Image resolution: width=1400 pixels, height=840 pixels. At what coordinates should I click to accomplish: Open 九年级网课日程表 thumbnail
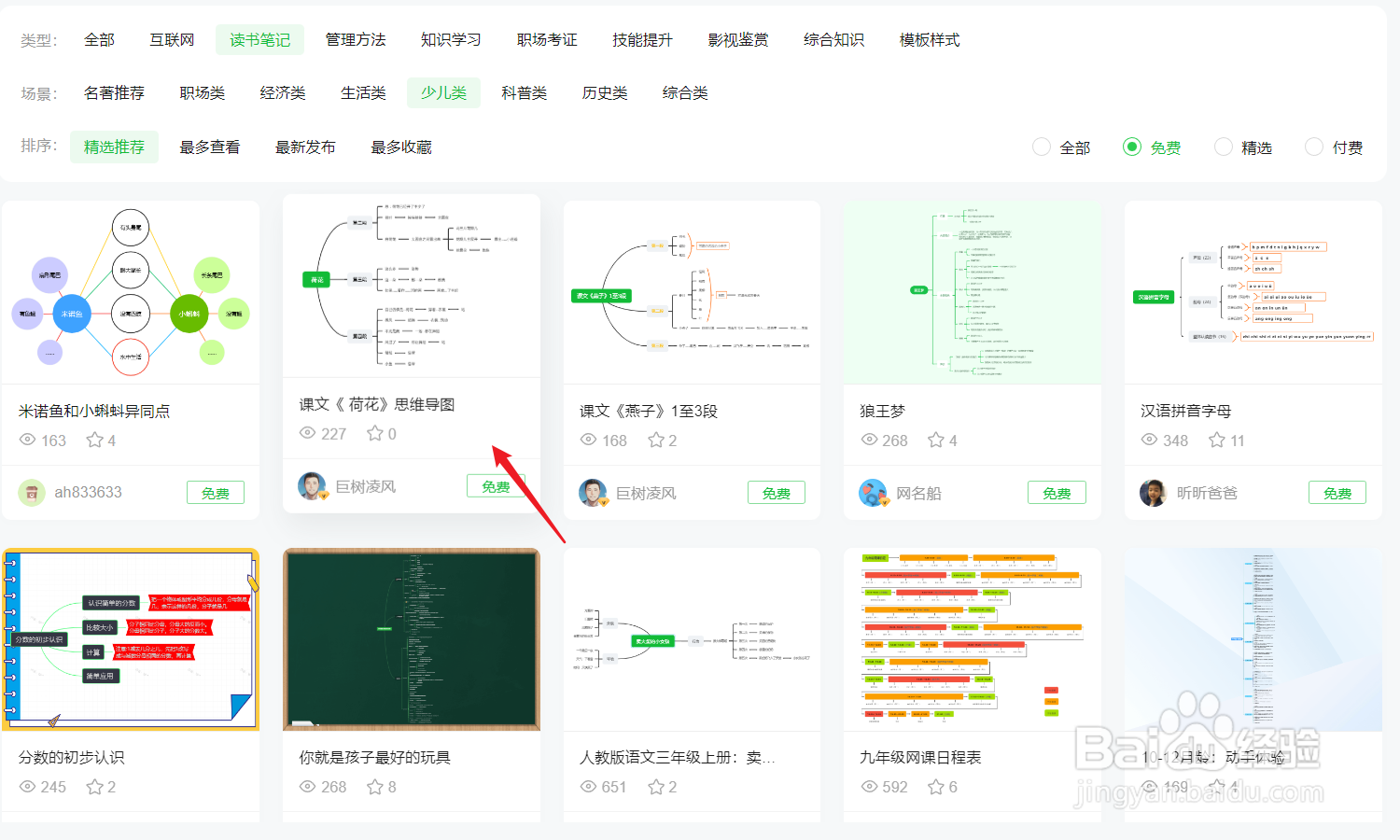pyautogui.click(x=973, y=639)
